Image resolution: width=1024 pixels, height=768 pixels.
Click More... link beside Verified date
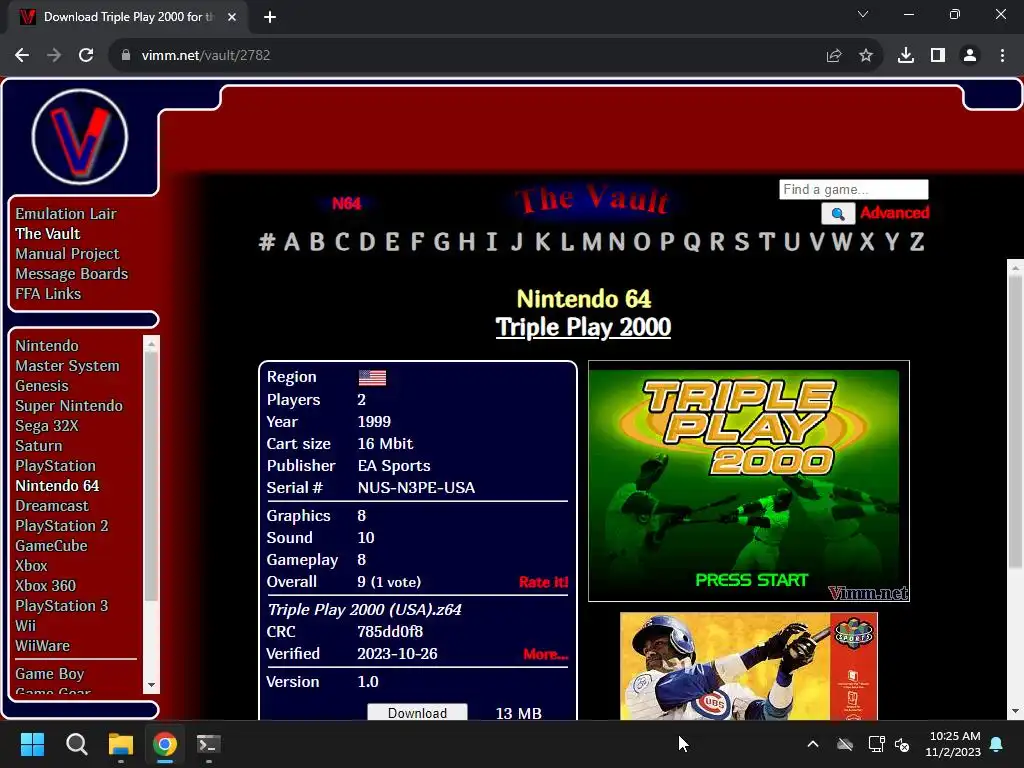(x=545, y=654)
